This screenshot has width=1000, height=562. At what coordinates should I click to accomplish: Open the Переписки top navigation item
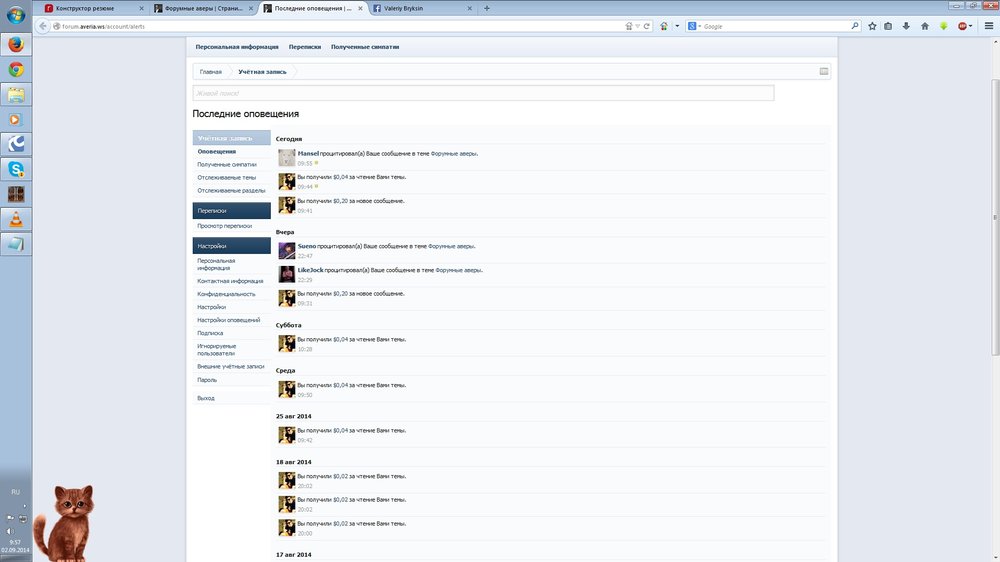pyautogui.click(x=304, y=47)
